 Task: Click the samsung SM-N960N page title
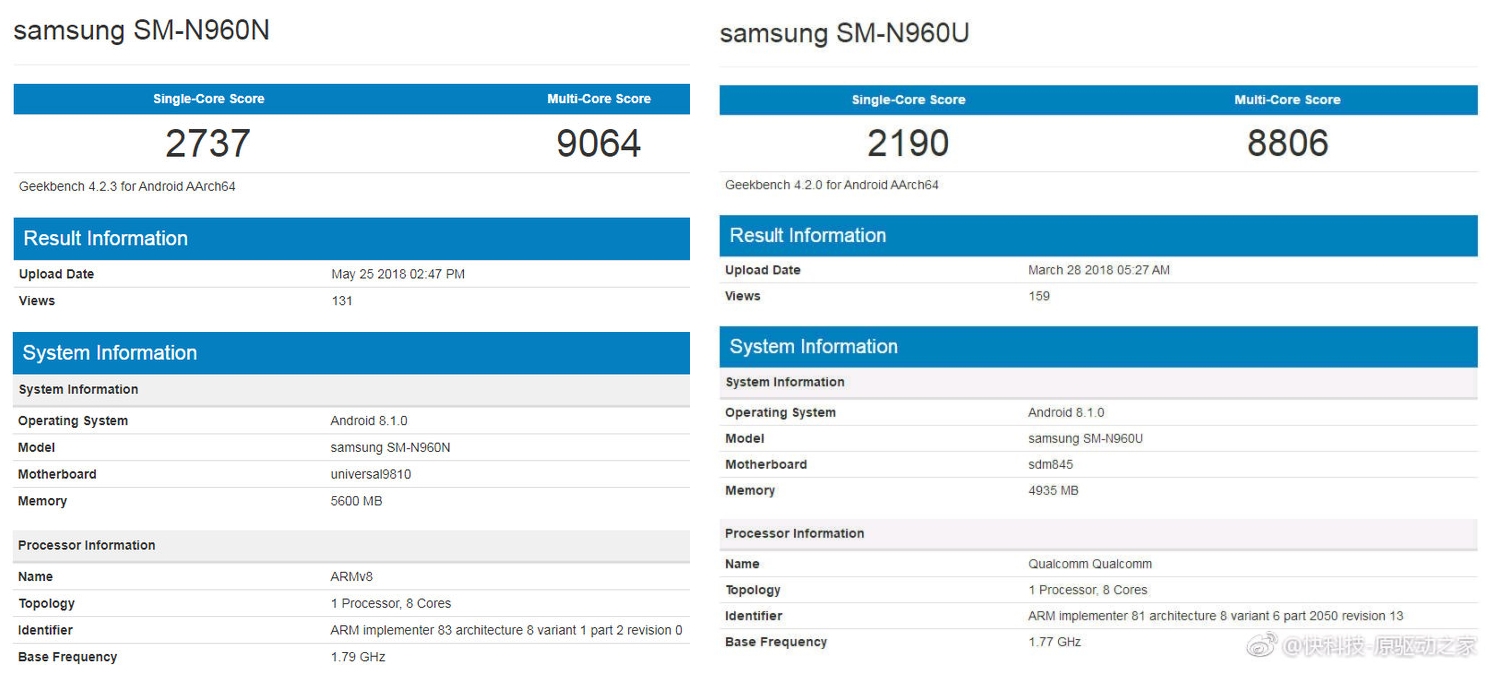pos(141,30)
